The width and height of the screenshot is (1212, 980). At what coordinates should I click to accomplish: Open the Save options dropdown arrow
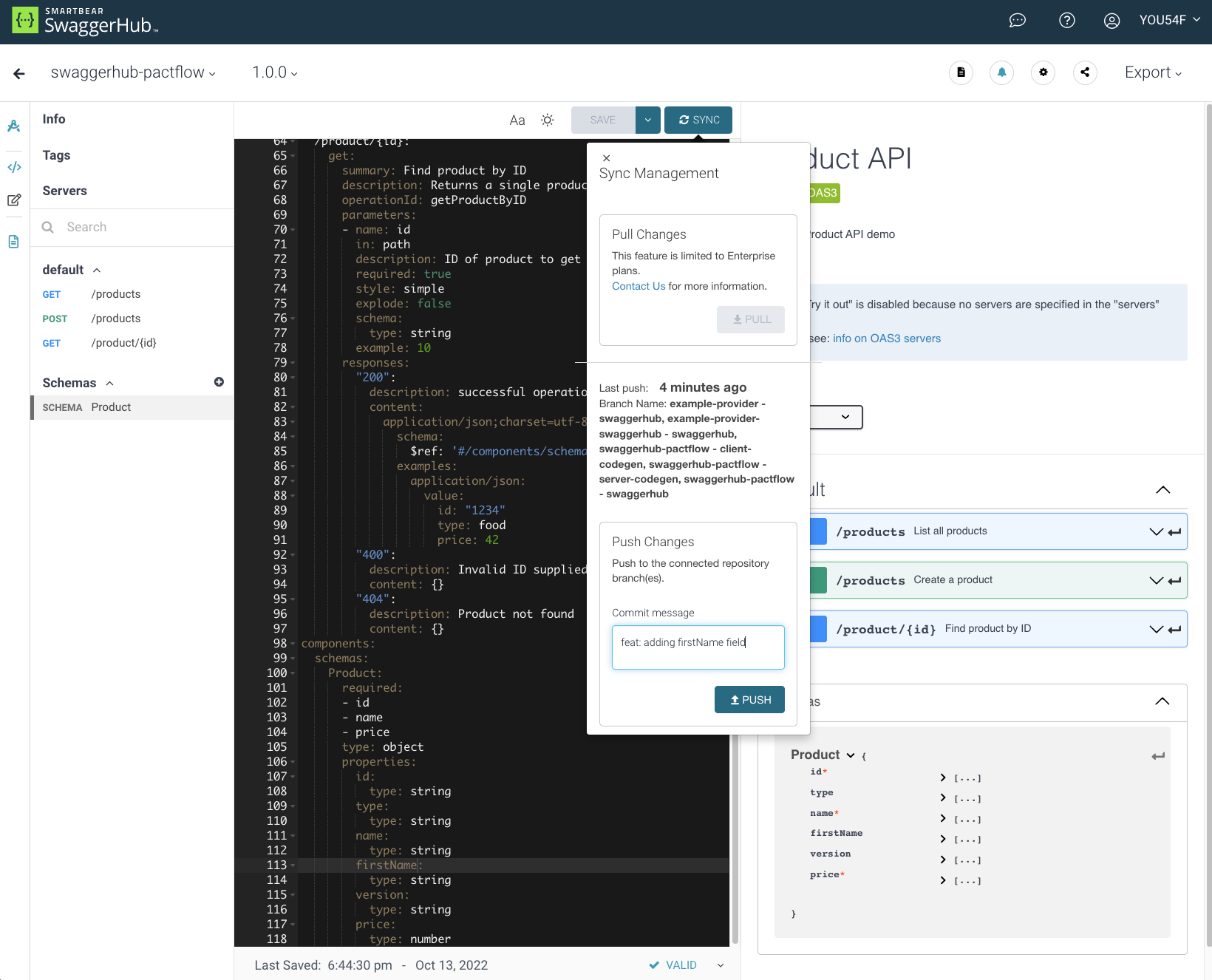tap(647, 120)
